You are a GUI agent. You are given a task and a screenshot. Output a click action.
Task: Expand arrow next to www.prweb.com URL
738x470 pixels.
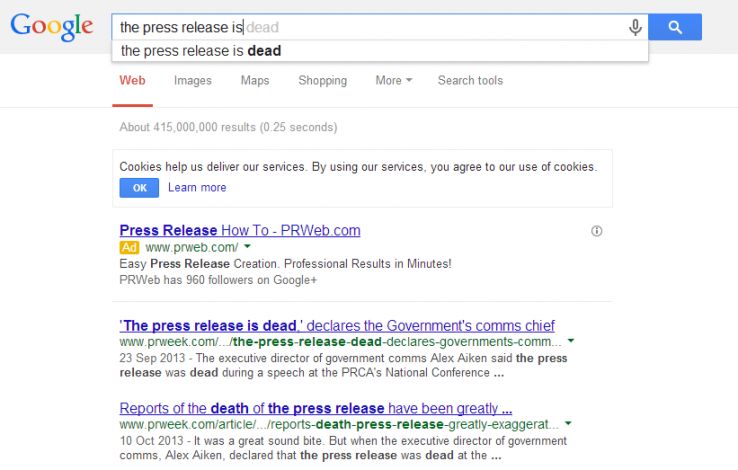[x=247, y=247]
